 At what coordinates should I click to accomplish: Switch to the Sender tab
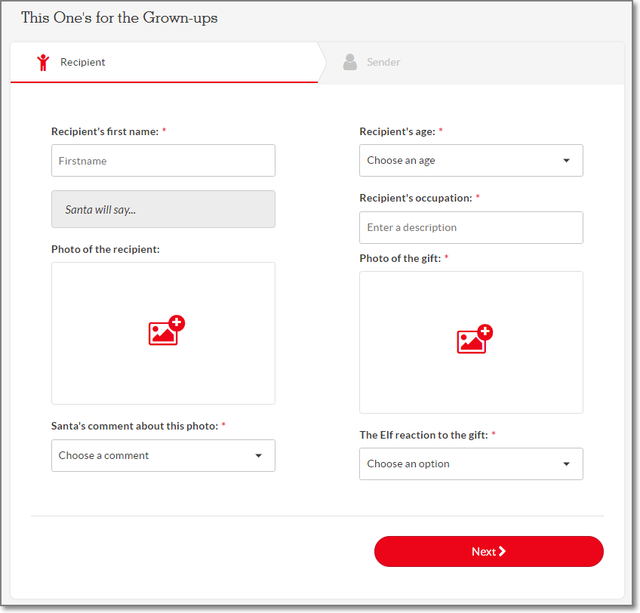click(383, 62)
